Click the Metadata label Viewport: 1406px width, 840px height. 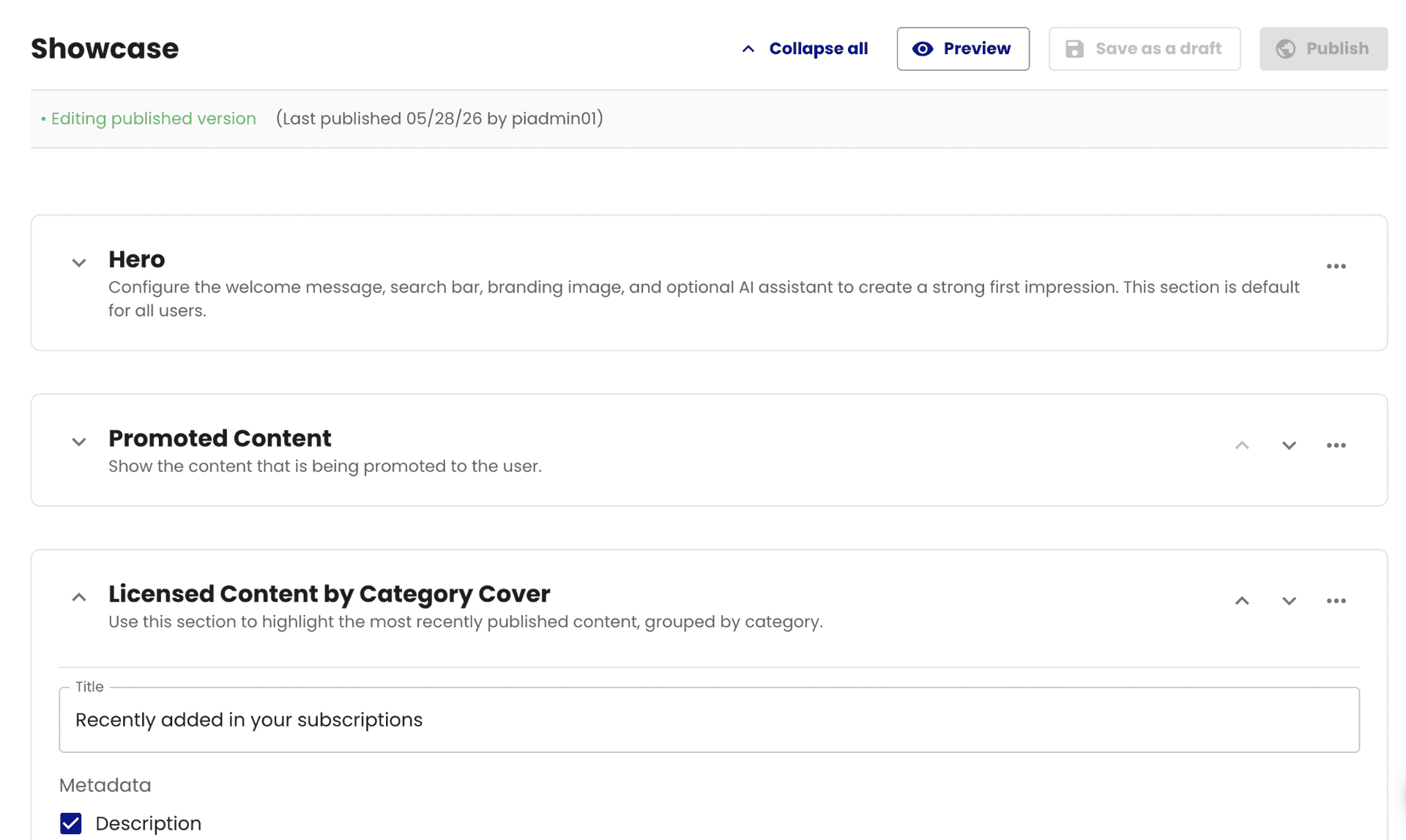(105, 785)
